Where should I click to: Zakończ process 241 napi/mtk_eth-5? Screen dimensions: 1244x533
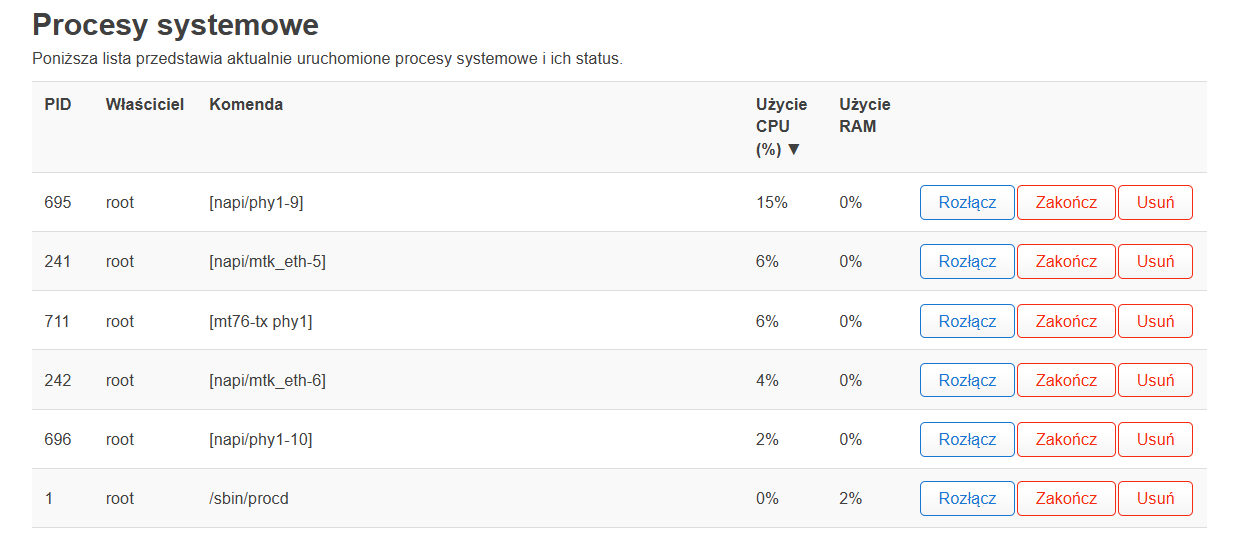click(1066, 261)
